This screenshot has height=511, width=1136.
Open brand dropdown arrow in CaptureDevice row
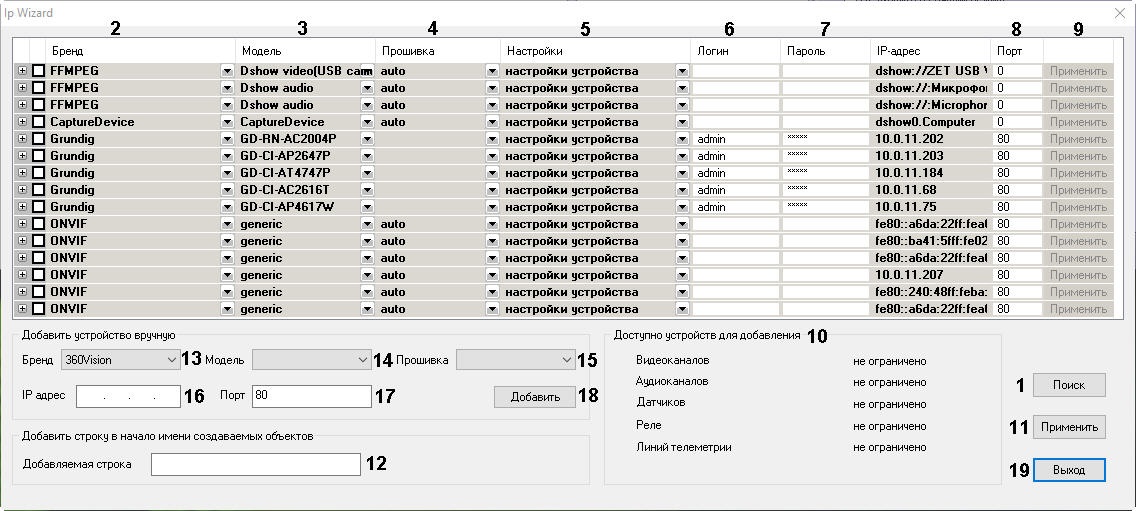click(227, 122)
